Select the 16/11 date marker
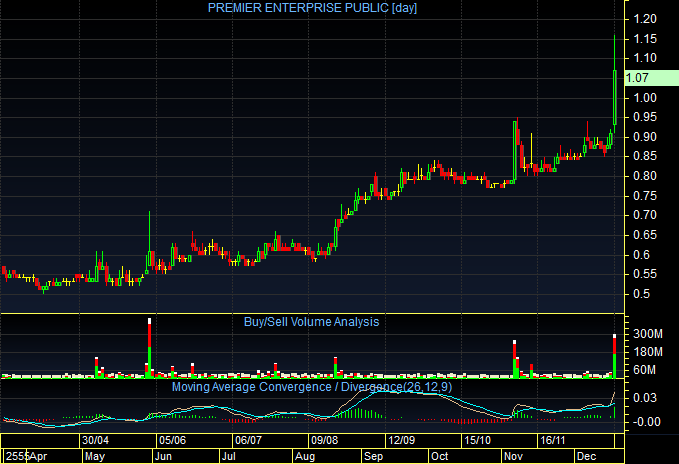This screenshot has height=464, width=679. coord(553,441)
